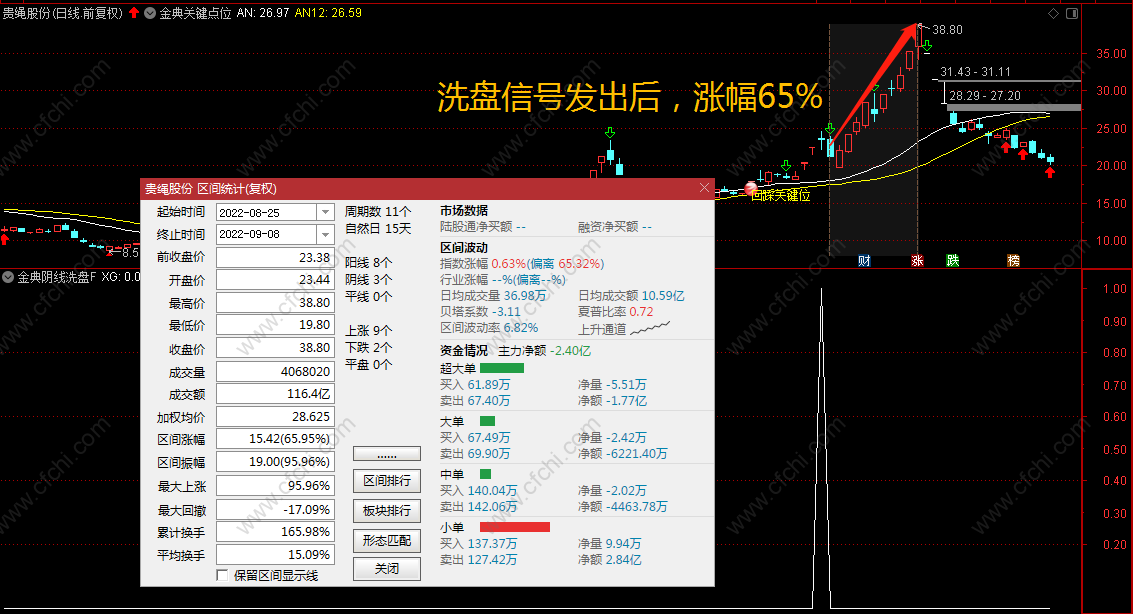
Task: Click the 38.80 high price label
Action: [947, 30]
